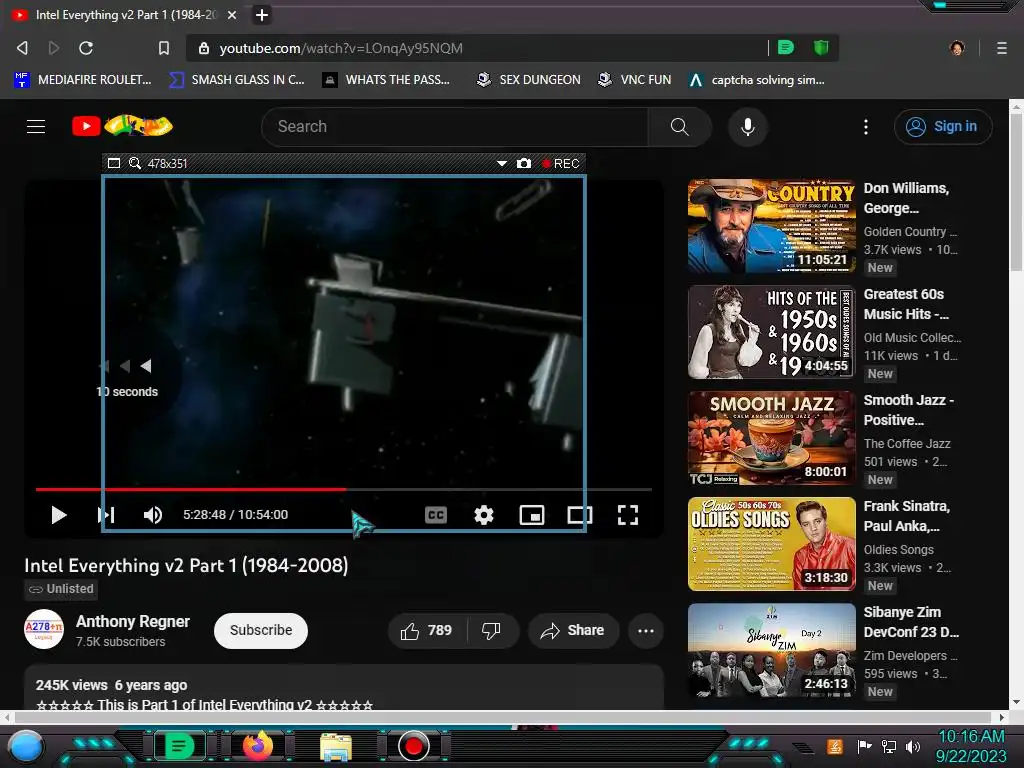This screenshot has height=768, width=1024.
Task: Start recording with REC button
Action: (560, 163)
